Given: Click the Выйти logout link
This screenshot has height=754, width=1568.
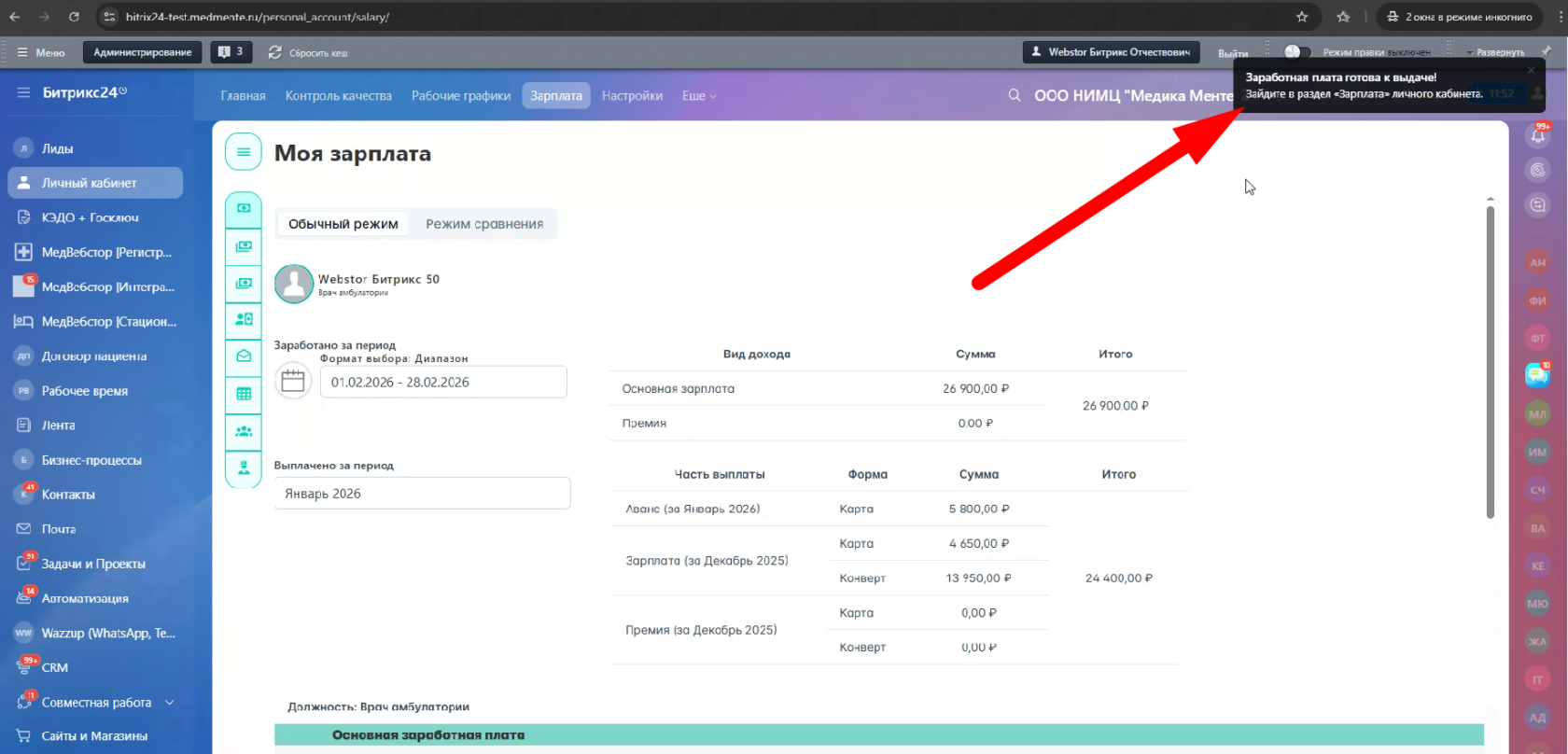Looking at the screenshot, I should [x=1232, y=53].
